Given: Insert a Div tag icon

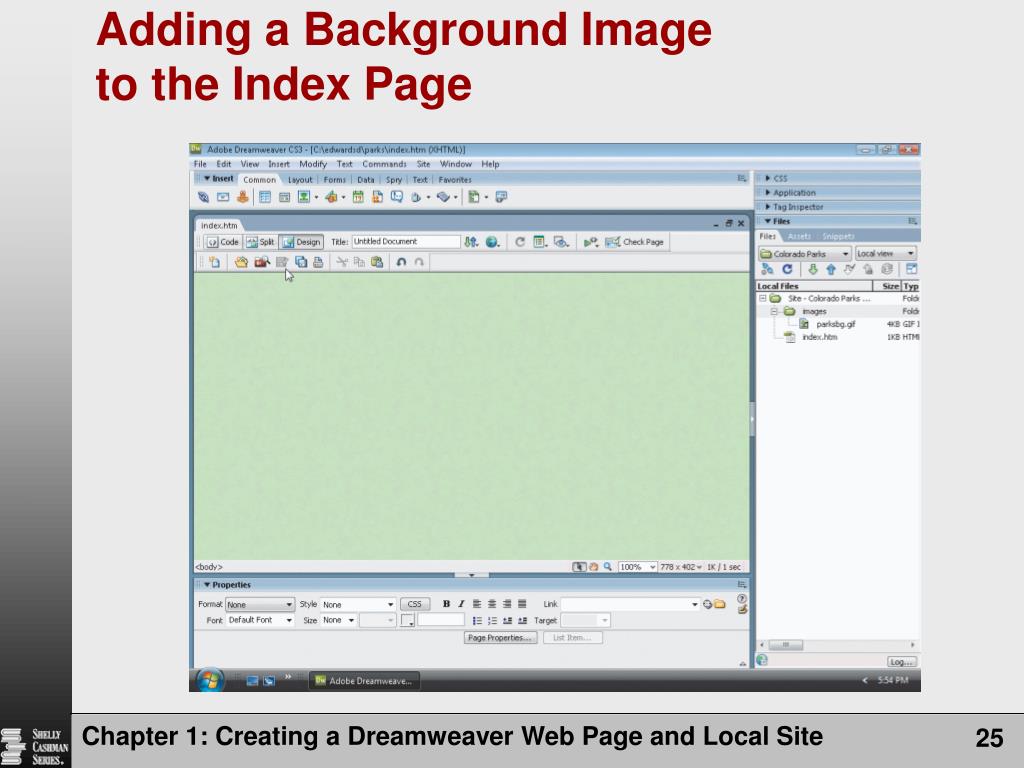Looking at the screenshot, I should click(285, 197).
